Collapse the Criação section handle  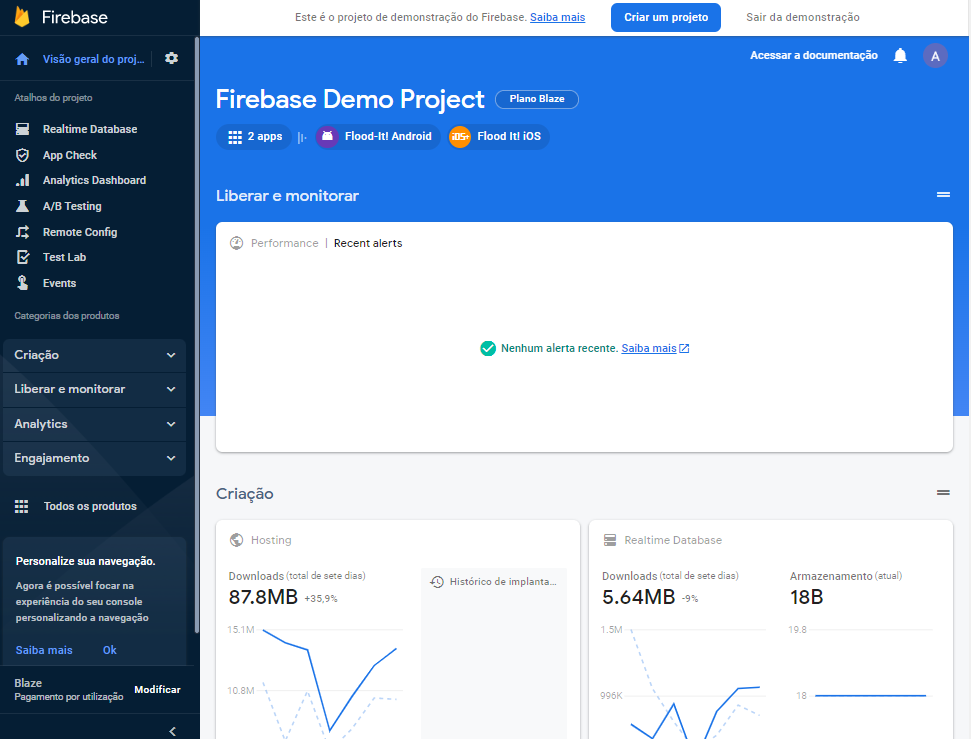(x=943, y=492)
